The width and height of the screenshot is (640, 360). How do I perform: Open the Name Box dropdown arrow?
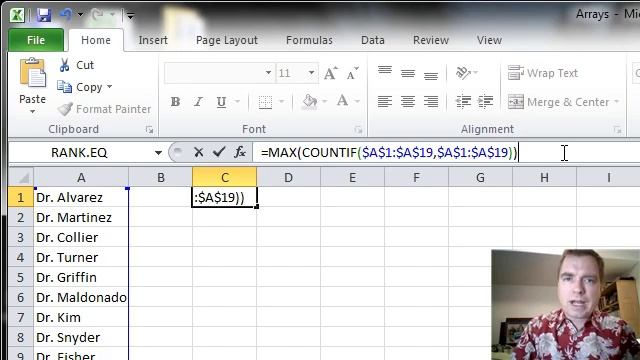point(158,153)
